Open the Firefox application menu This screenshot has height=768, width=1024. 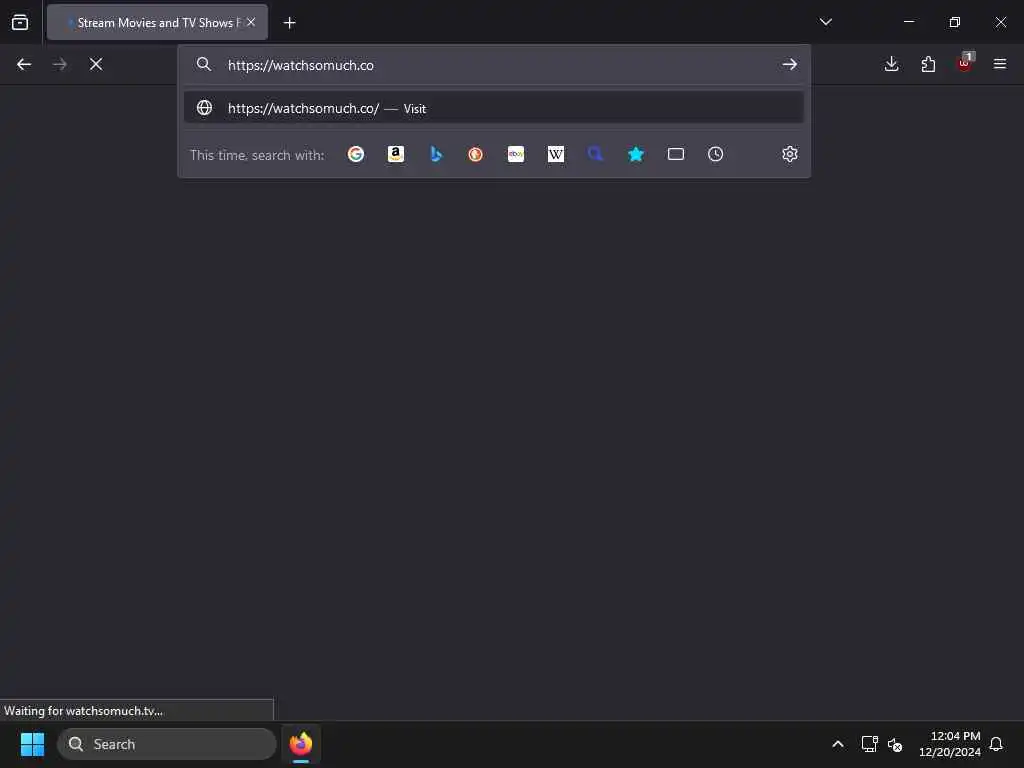(1000, 64)
